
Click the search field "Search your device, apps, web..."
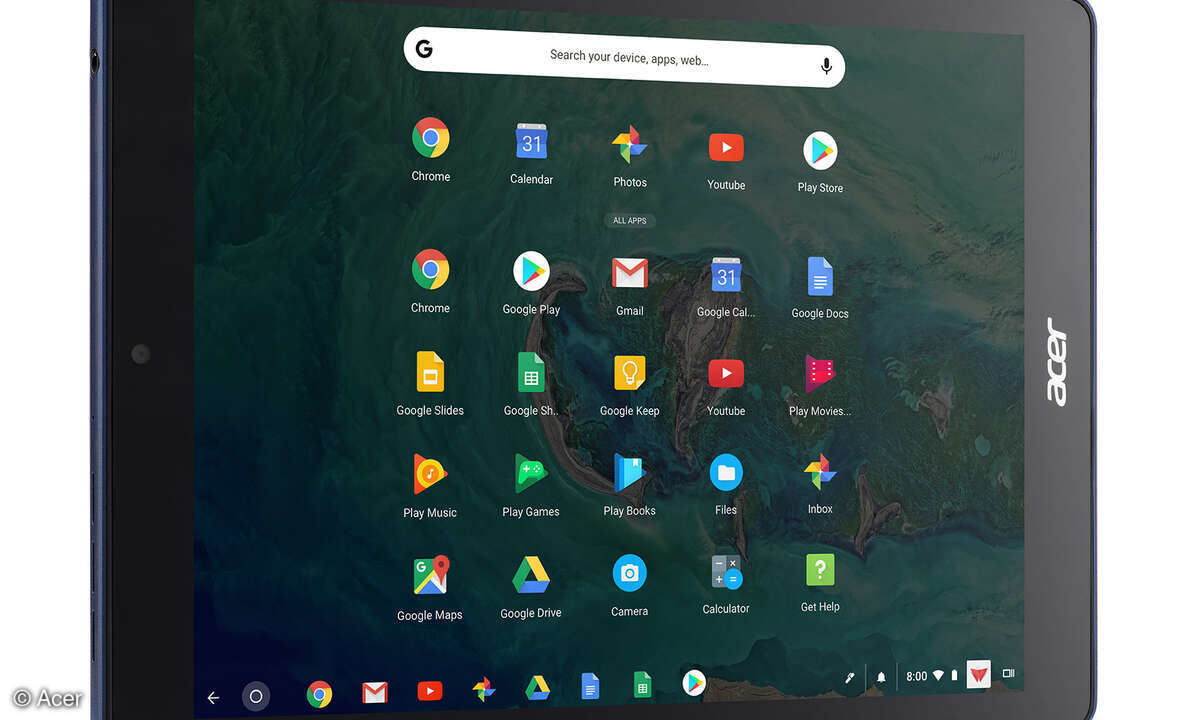click(x=624, y=58)
